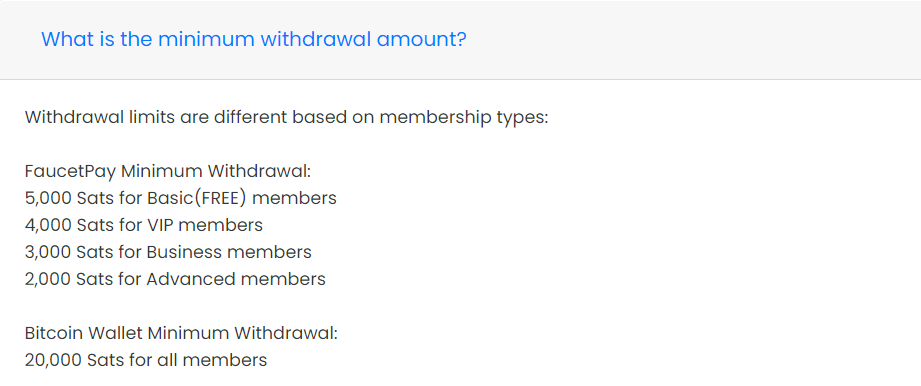This screenshot has height=386, width=921.
Task: Click the '5,000' amount text
Action: click(x=48, y=199)
